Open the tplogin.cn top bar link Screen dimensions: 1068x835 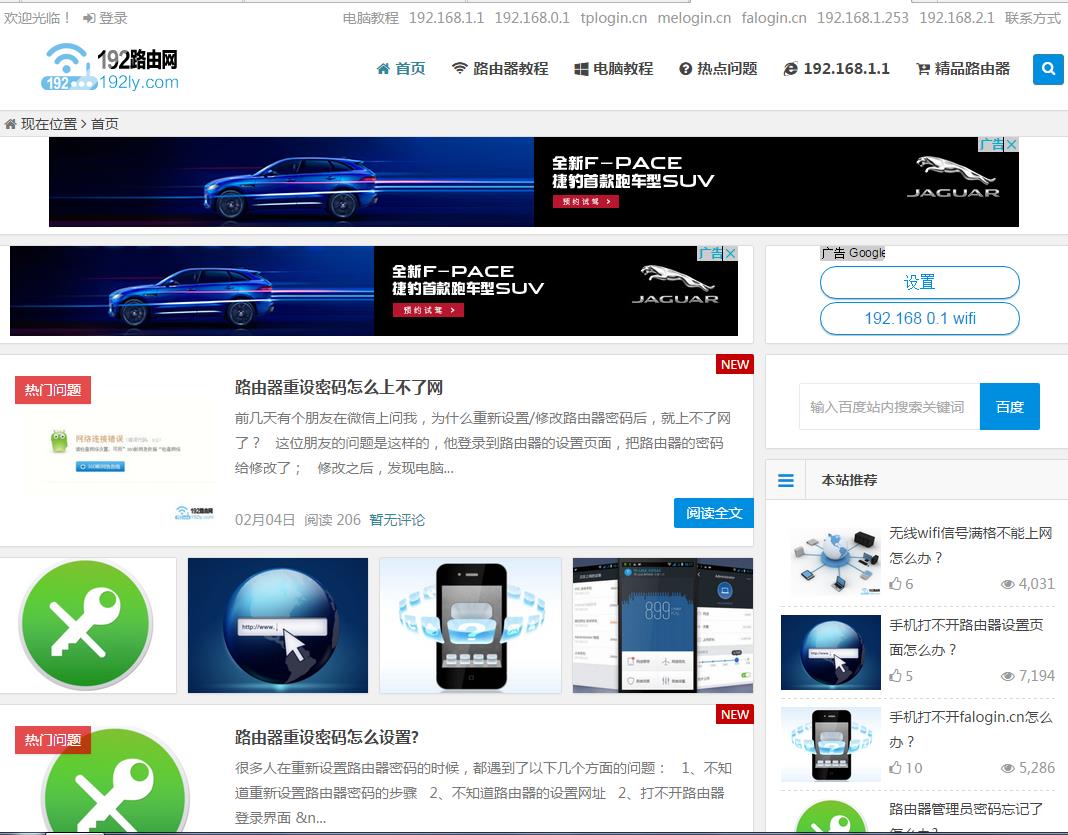coord(614,18)
